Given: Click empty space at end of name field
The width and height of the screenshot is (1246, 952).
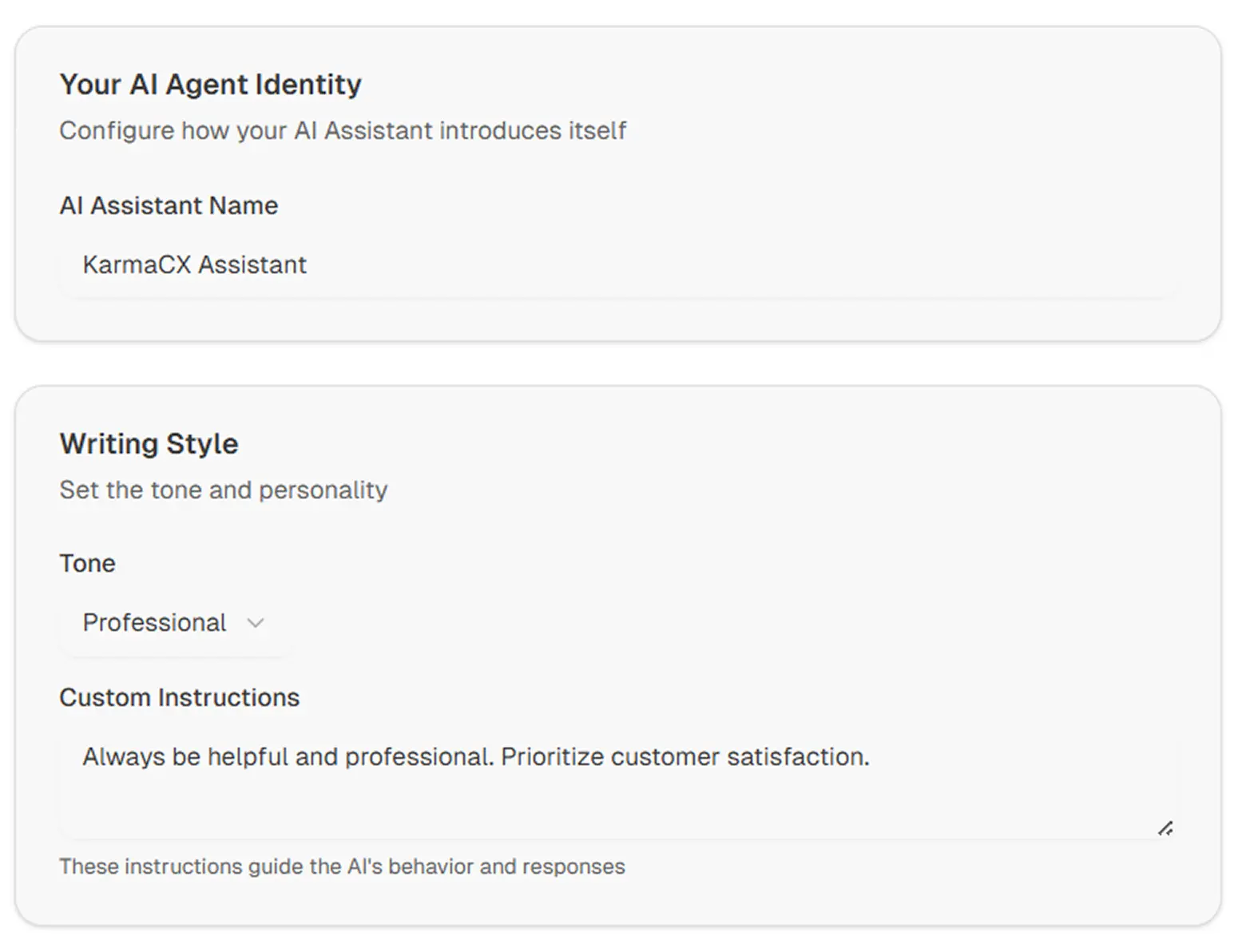Looking at the screenshot, I should click(879, 265).
